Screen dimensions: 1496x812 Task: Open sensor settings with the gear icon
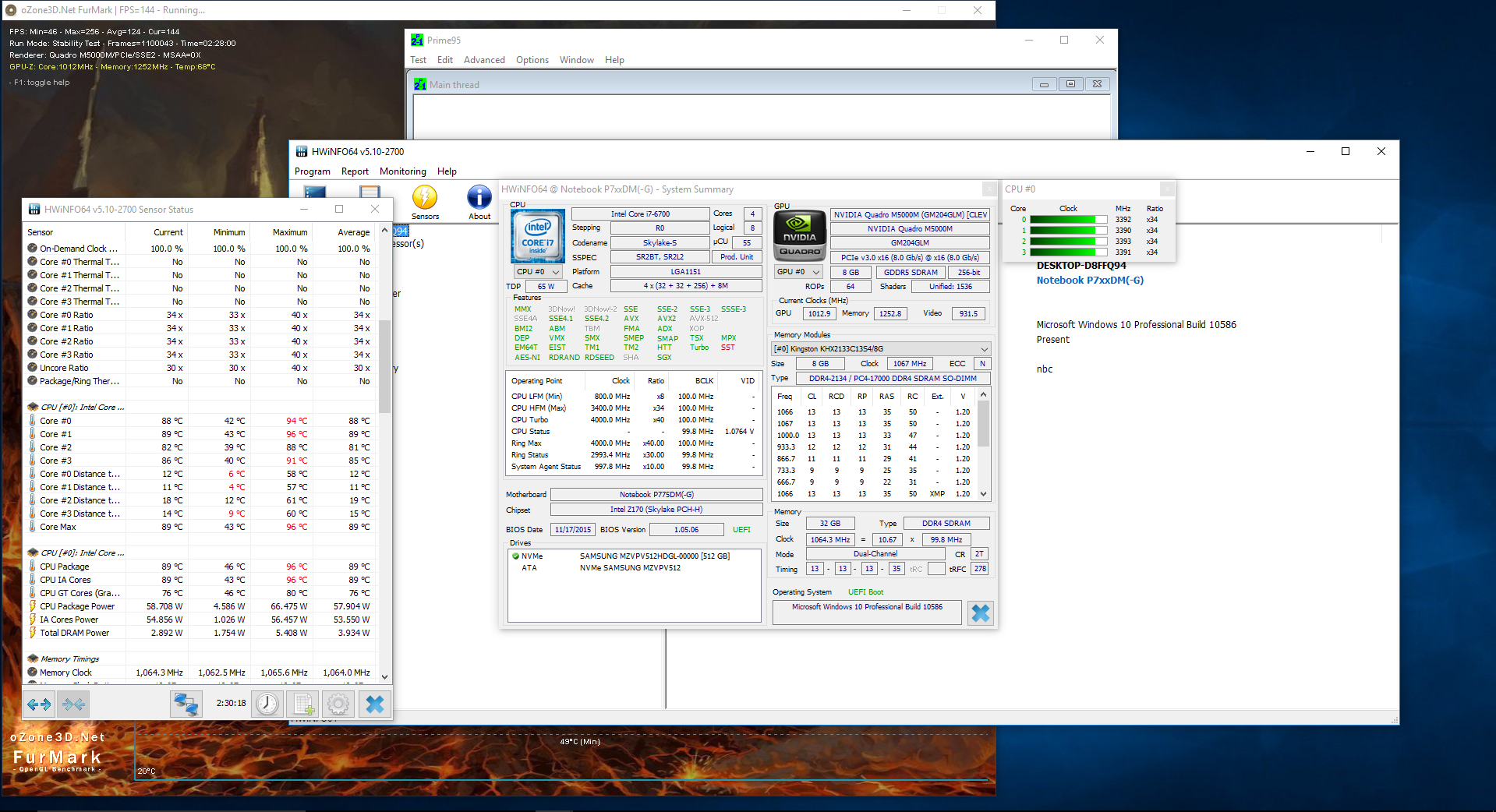tap(338, 704)
